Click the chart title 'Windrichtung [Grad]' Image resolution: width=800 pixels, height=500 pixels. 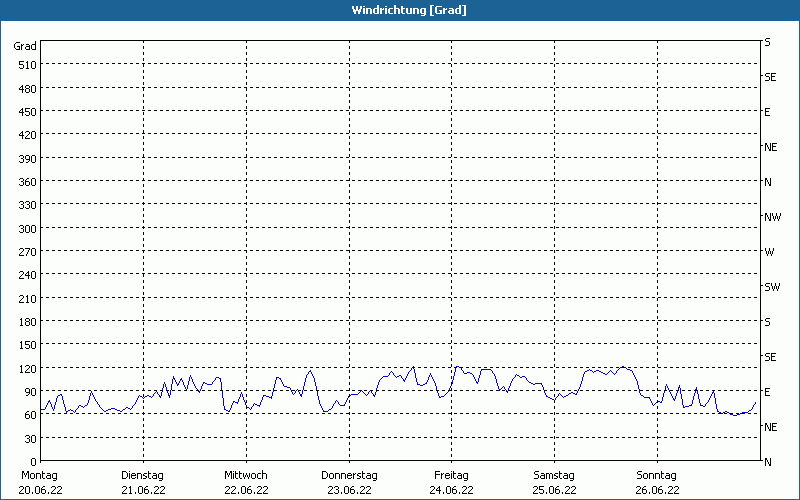(409, 10)
